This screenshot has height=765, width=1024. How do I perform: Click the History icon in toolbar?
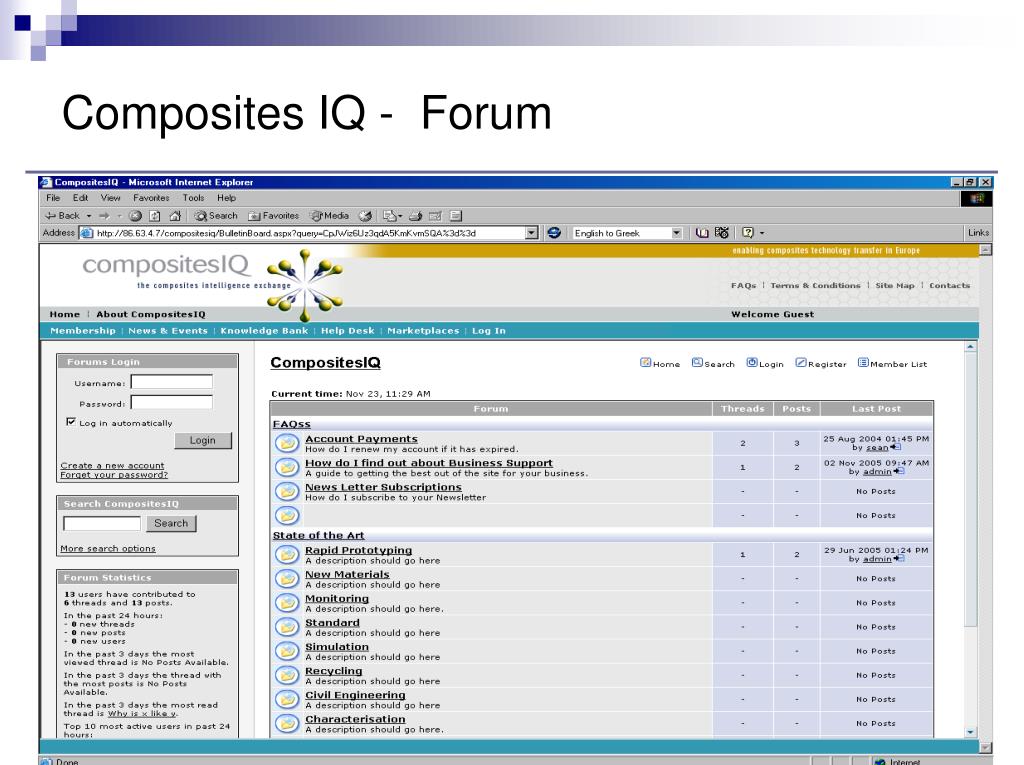[x=366, y=216]
